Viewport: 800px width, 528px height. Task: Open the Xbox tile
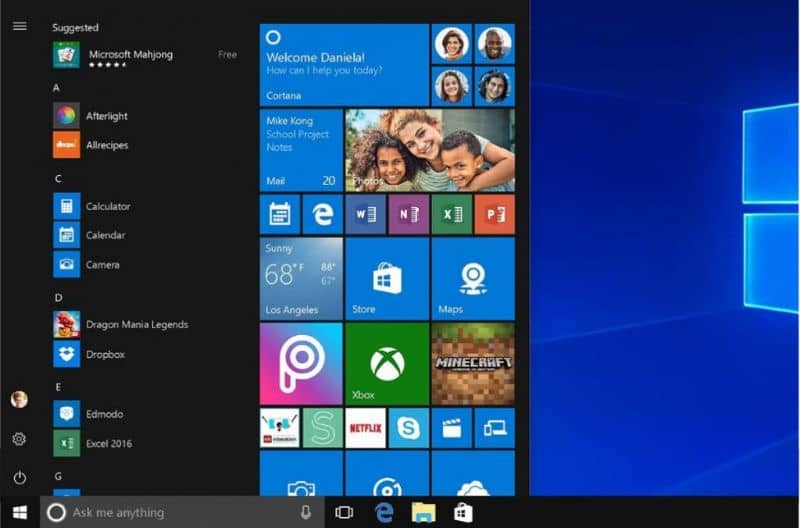click(x=387, y=364)
